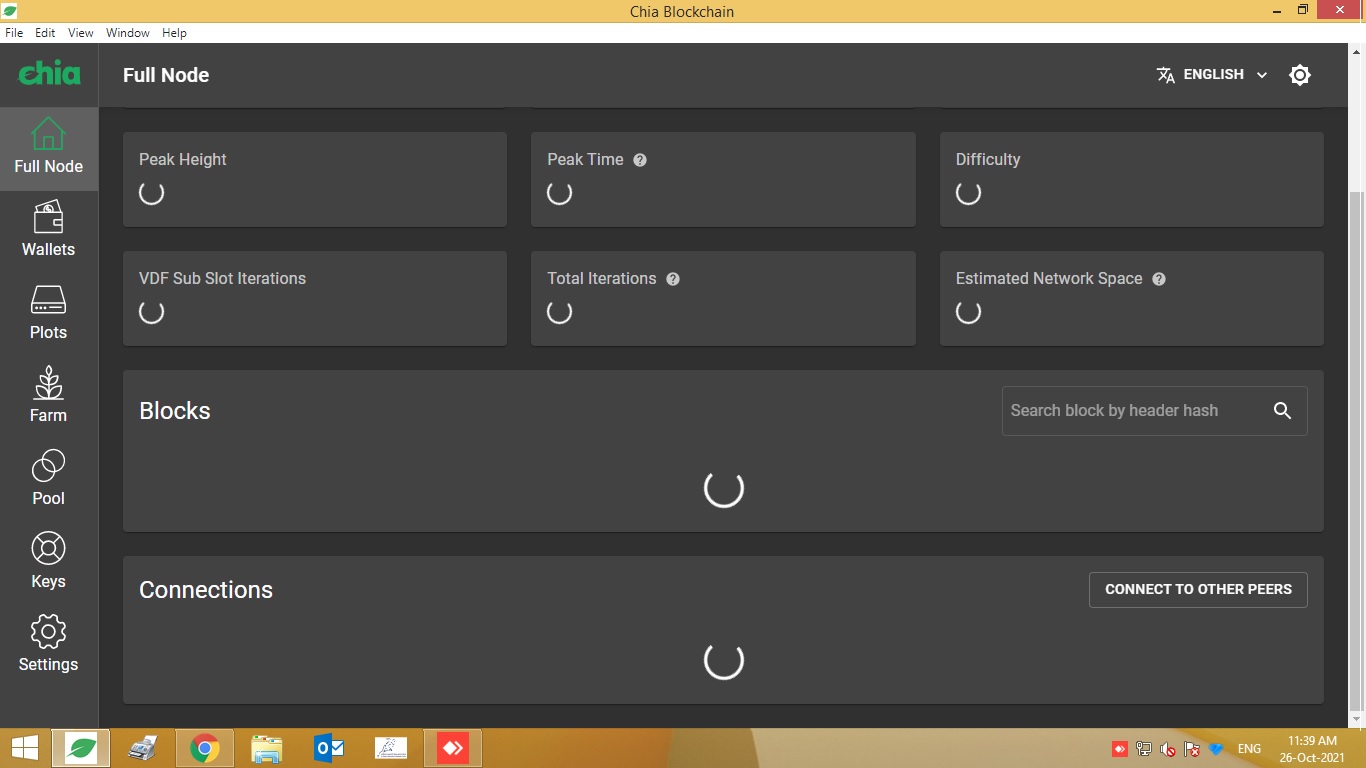Click the Connections heading
The height and width of the screenshot is (768, 1366).
[x=206, y=590]
